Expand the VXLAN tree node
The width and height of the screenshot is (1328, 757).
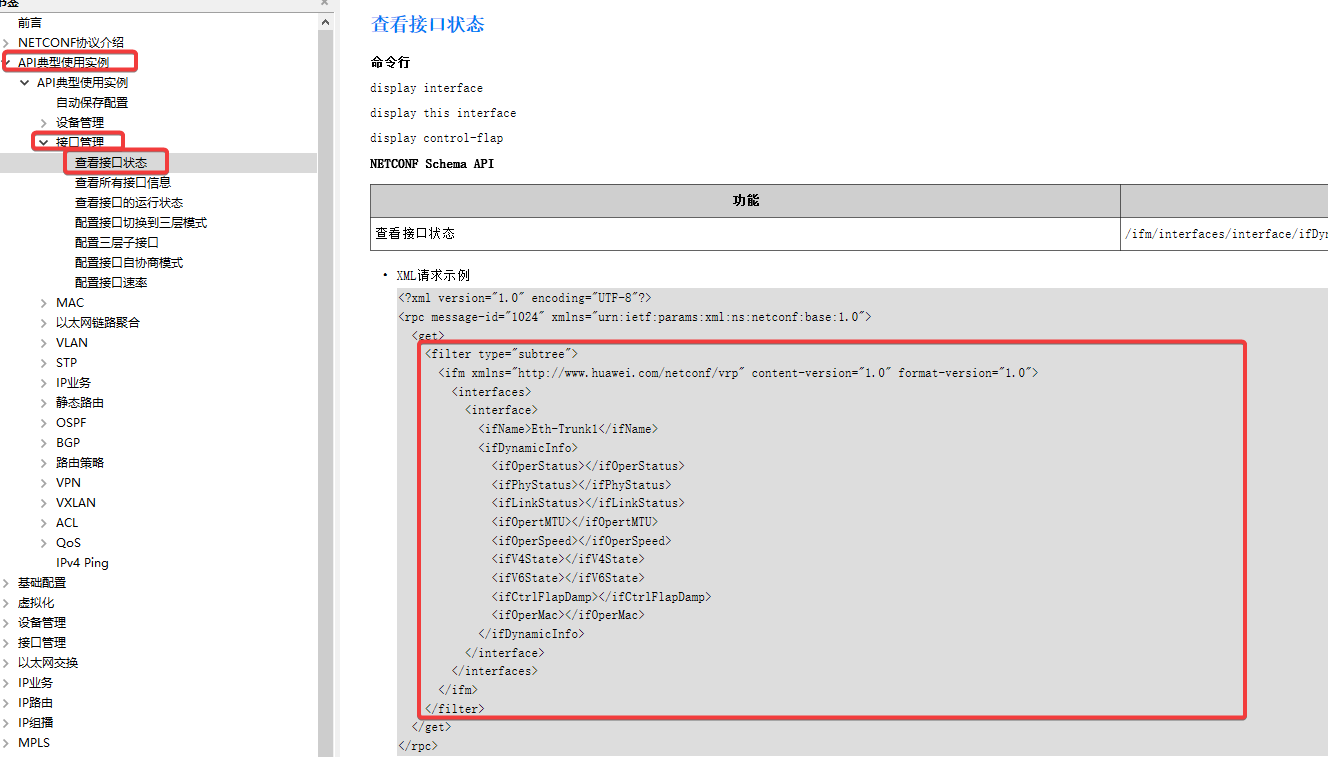[x=44, y=503]
